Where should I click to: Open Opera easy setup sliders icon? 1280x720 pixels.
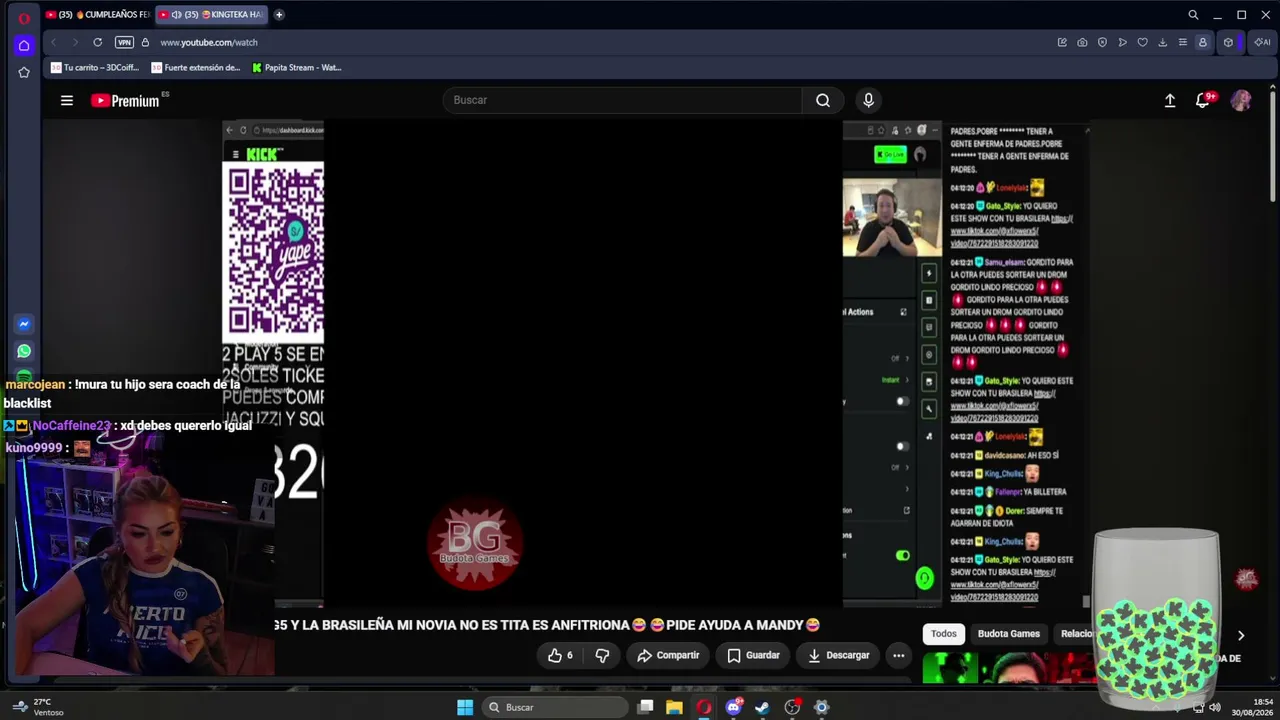[x=1182, y=42]
